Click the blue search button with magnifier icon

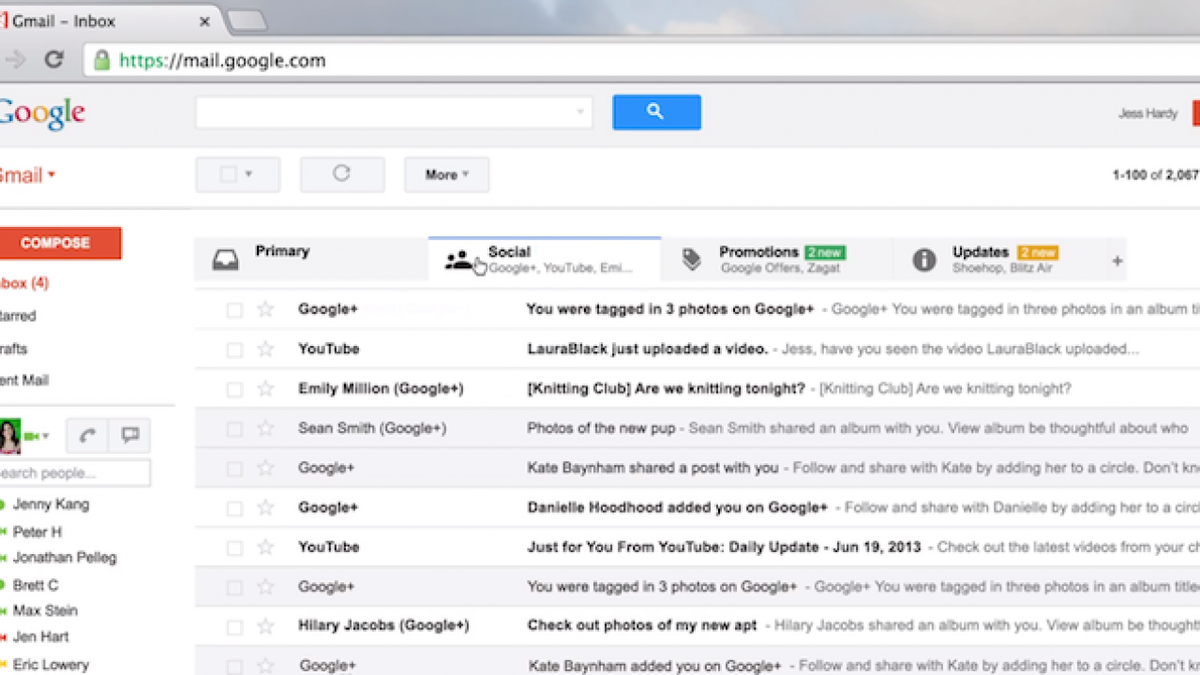[x=656, y=112]
